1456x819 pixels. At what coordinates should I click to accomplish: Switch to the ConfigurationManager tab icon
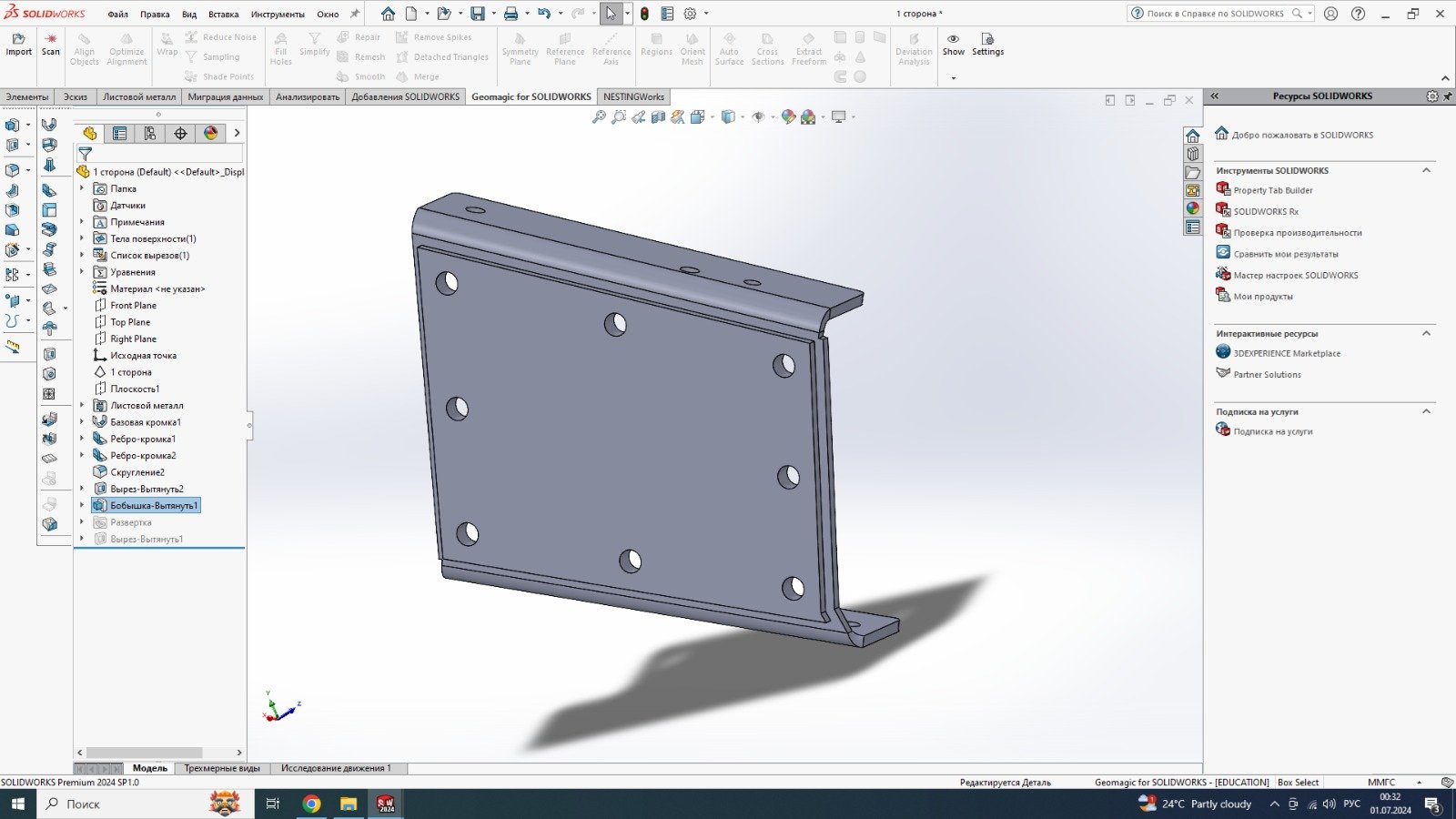[150, 133]
